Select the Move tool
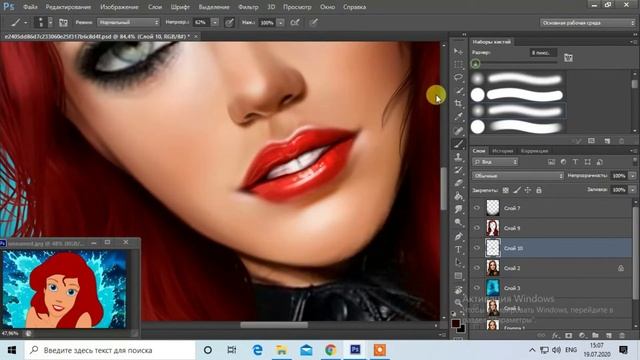Screen dimensions: 640x360 [x=458, y=51]
